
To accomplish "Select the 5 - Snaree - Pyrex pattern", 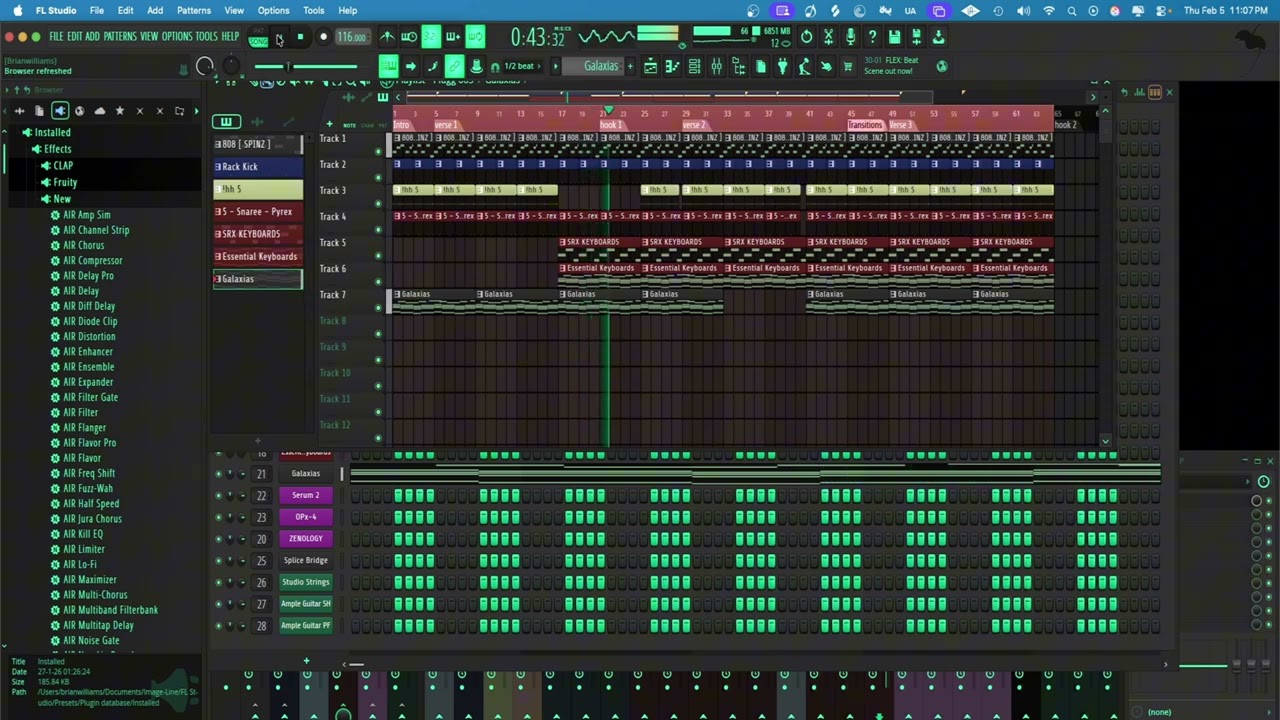I will coord(258,212).
